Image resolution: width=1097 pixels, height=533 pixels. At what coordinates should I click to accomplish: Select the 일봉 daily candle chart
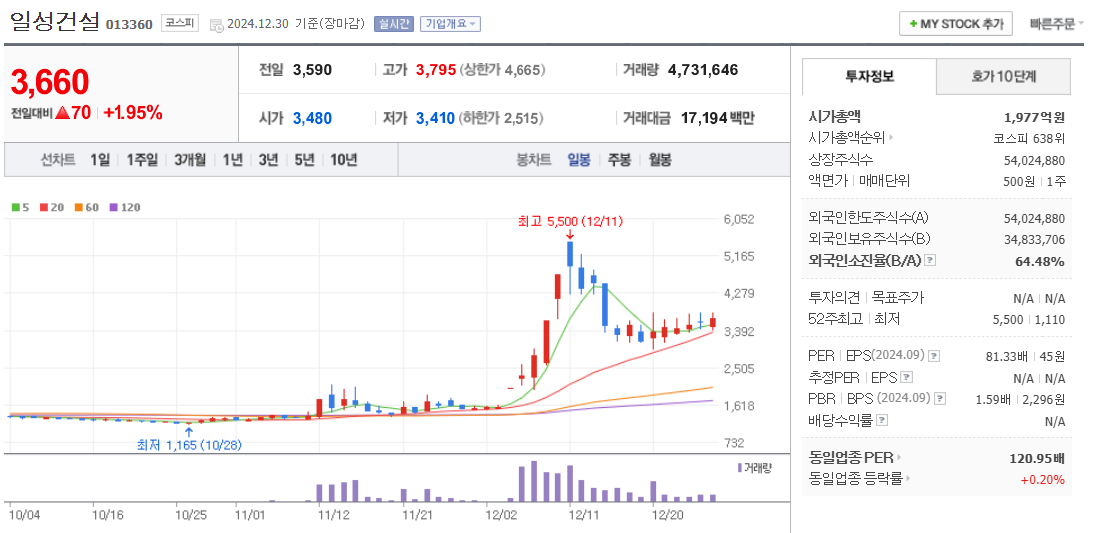(x=579, y=159)
